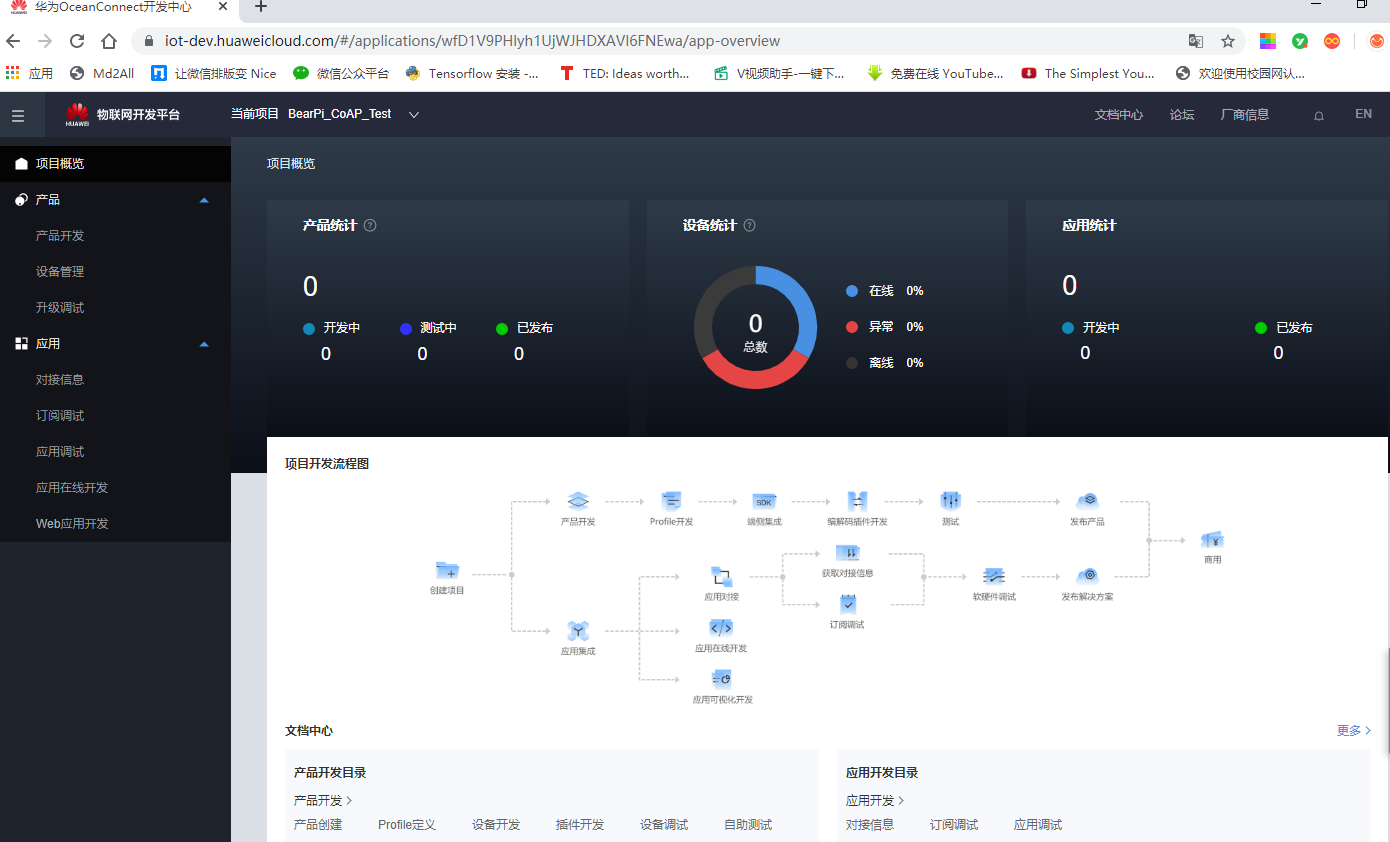Click the translate page icon
This screenshot has width=1390, height=842.
(1195, 41)
